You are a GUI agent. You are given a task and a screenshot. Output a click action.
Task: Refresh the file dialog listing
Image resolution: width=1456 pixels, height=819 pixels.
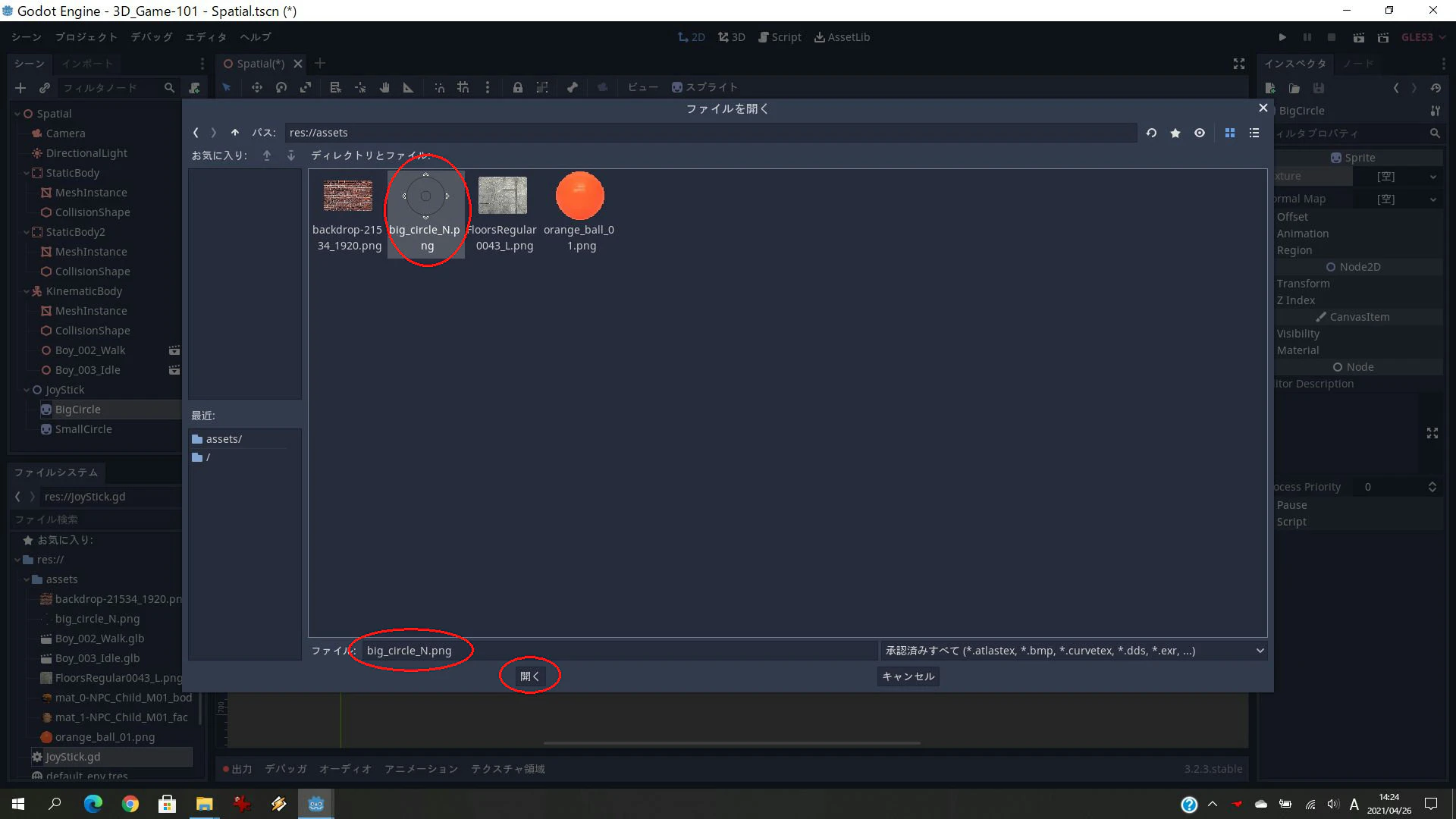pos(1151,133)
